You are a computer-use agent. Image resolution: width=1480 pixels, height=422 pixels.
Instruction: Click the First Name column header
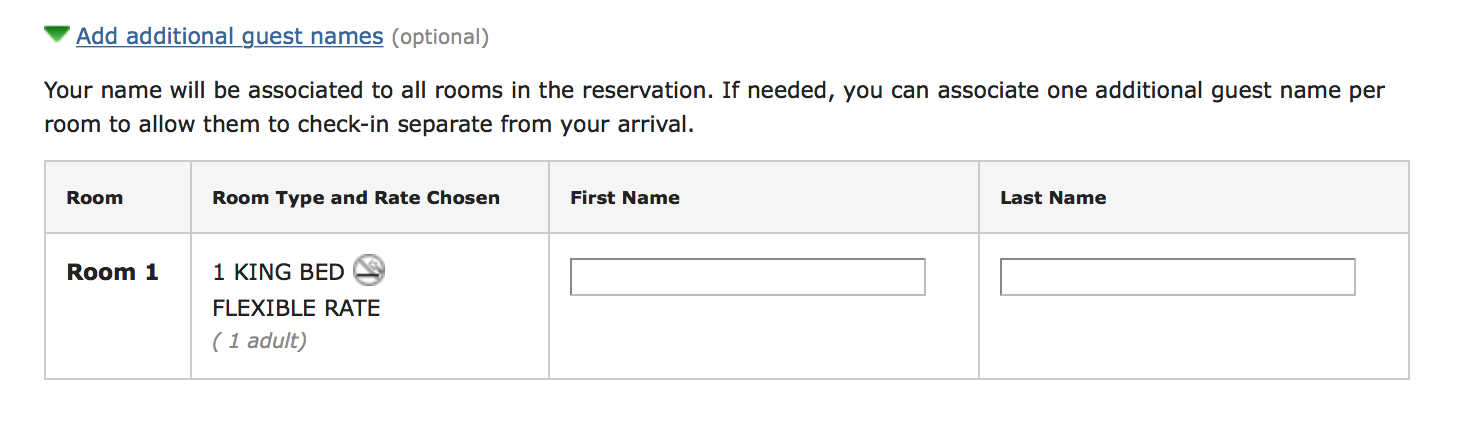pyautogui.click(x=625, y=198)
